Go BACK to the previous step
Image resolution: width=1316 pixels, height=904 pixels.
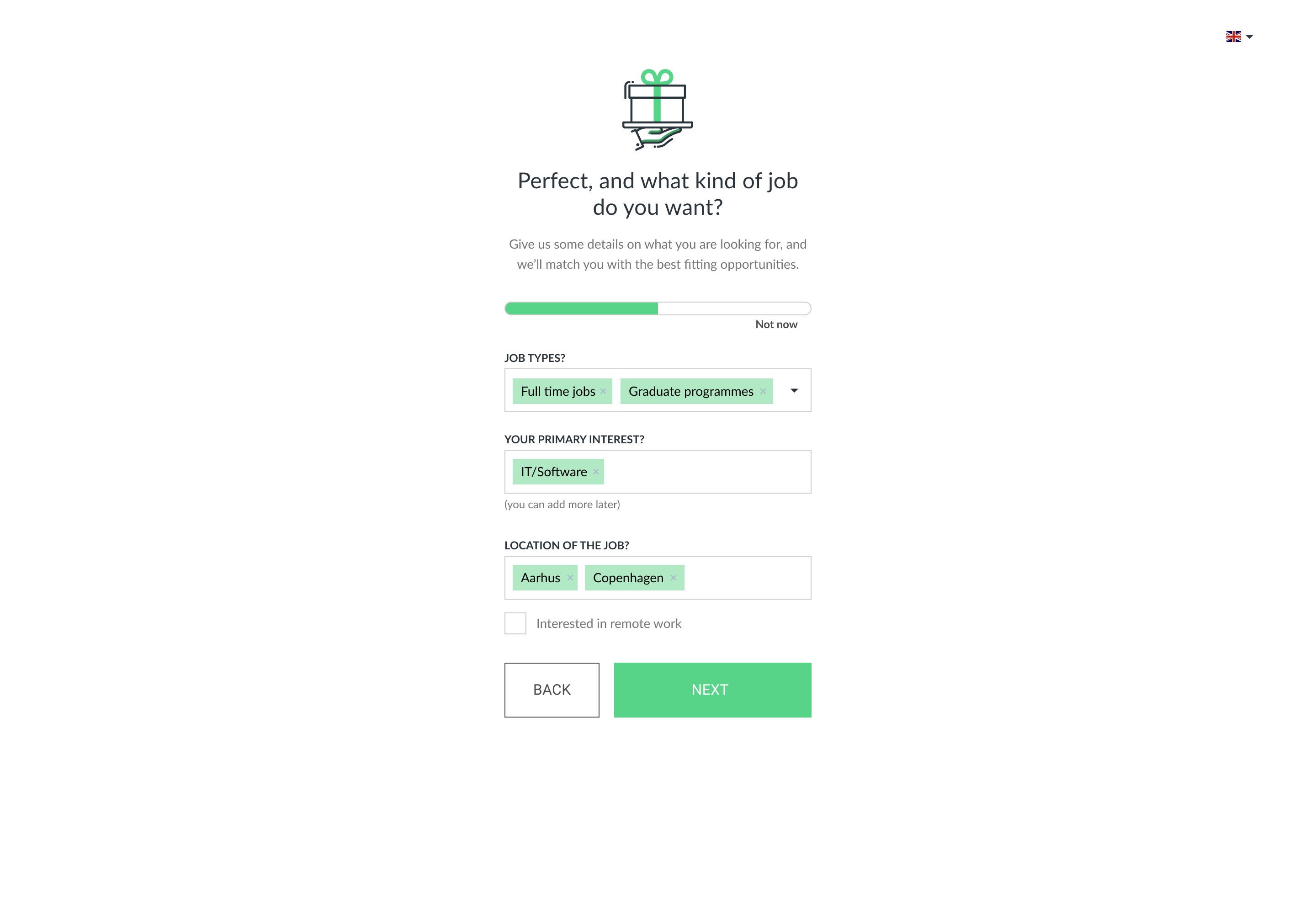pos(552,690)
